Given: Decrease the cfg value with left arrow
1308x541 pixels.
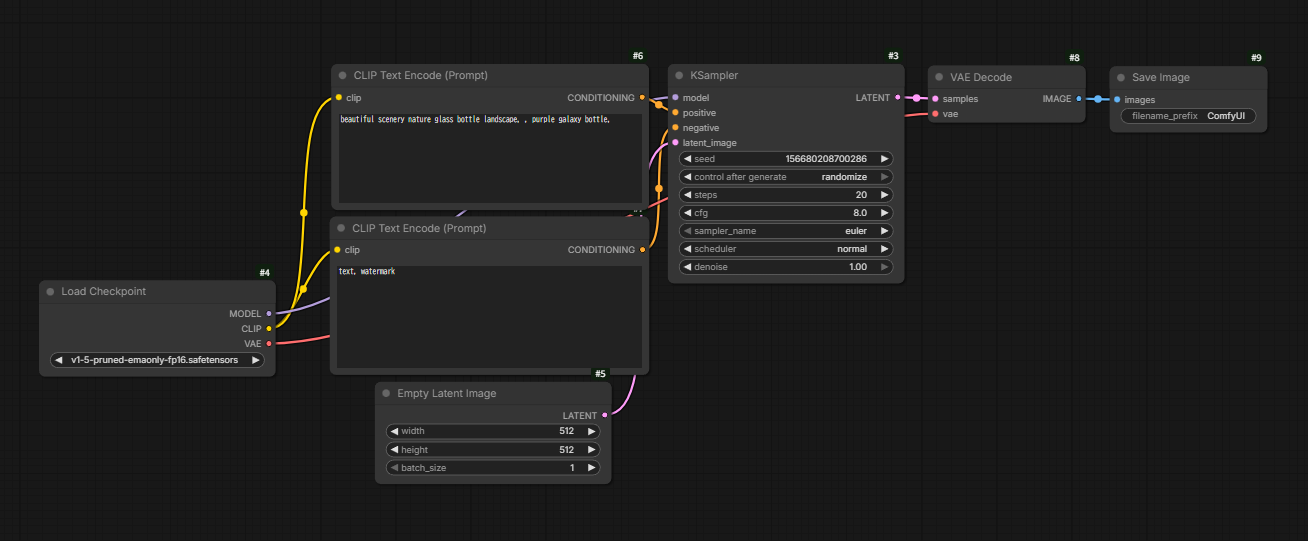Looking at the screenshot, I should [687, 213].
